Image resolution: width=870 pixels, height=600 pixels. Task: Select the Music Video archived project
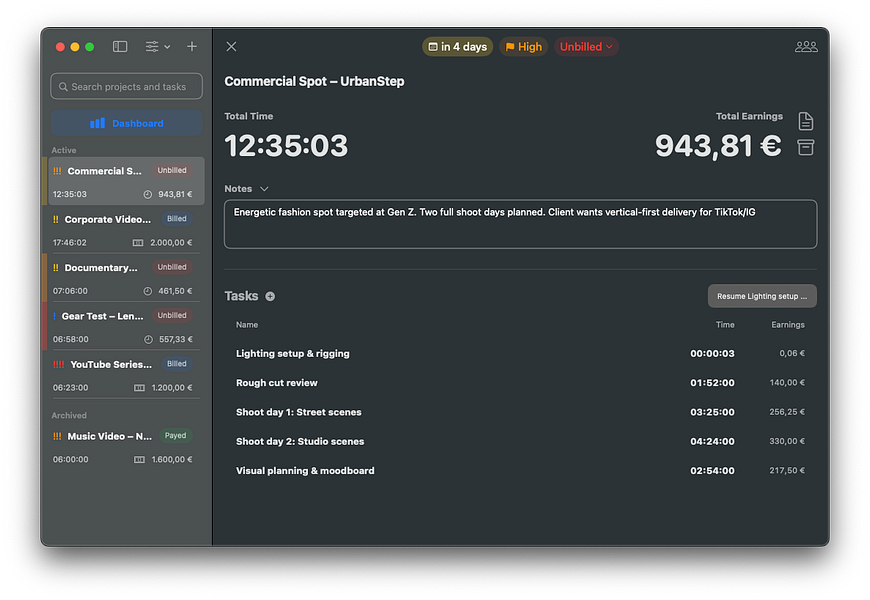[123, 447]
